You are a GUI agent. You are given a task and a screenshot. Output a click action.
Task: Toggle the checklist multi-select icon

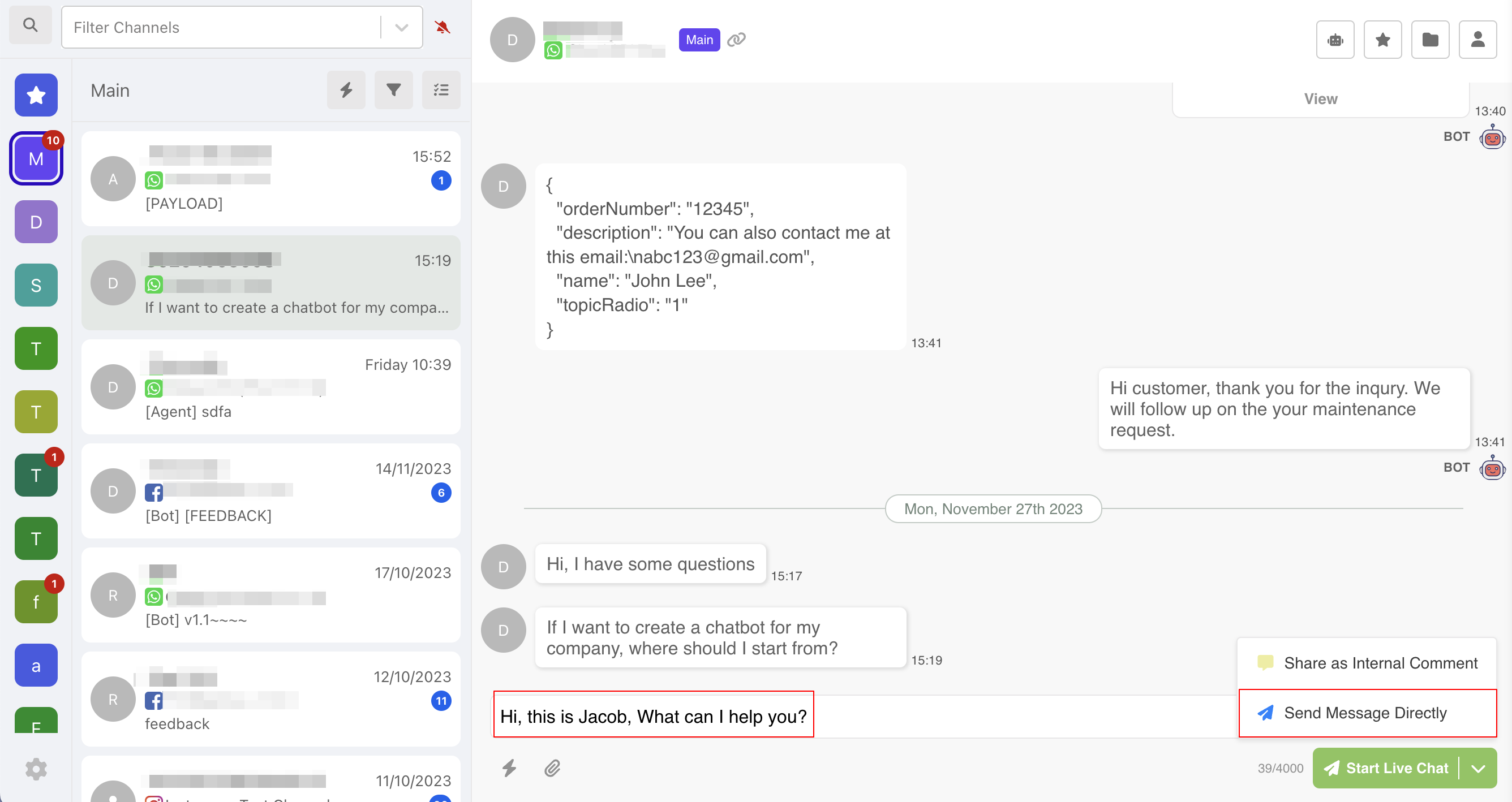point(441,90)
